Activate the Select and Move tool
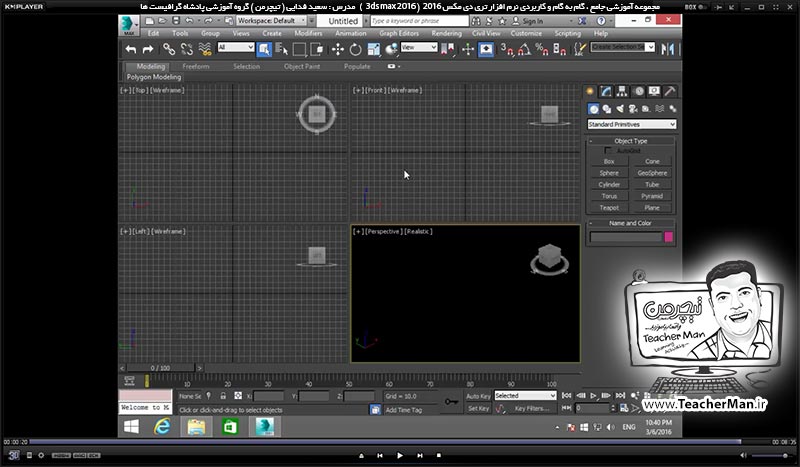800x467 pixels. pos(338,49)
